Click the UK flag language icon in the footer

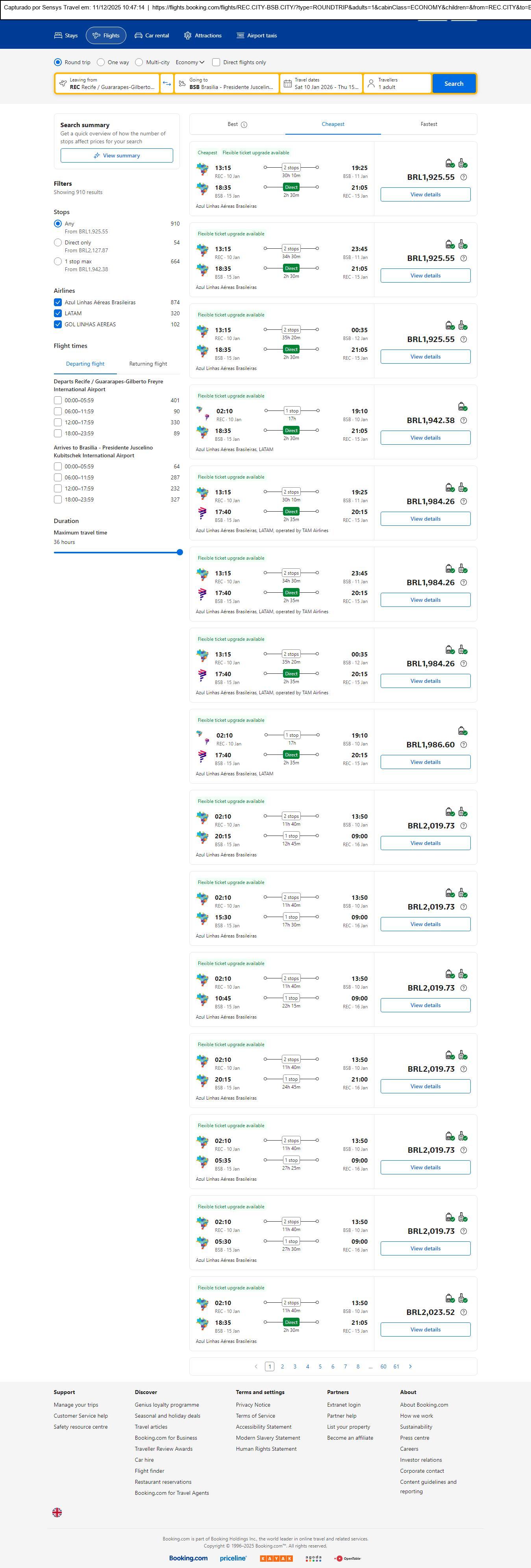[57, 1513]
